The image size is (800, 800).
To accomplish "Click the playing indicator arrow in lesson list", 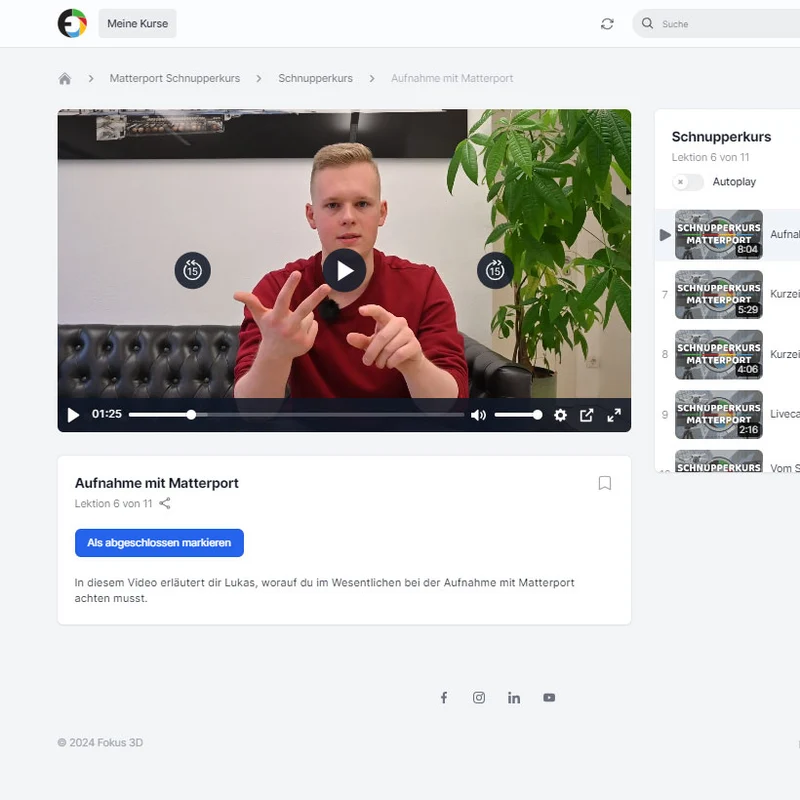I will [665, 235].
